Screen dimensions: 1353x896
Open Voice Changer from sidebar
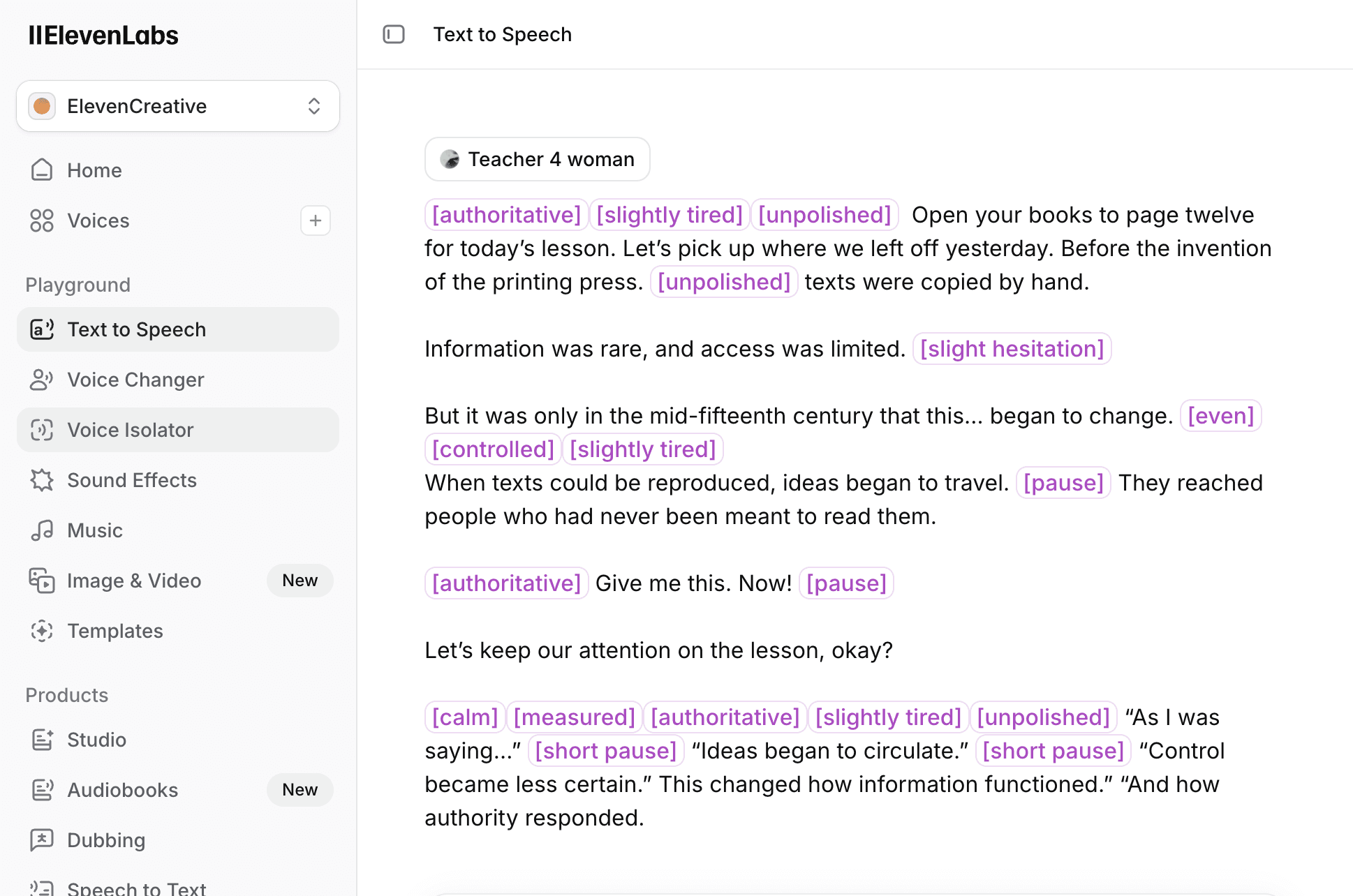pyautogui.click(x=135, y=380)
